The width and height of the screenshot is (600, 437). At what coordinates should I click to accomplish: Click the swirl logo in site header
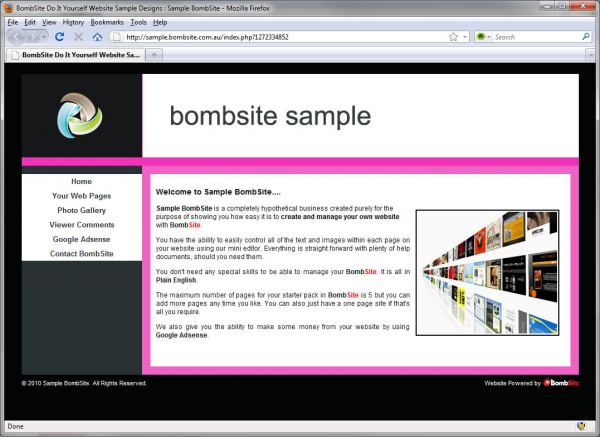(x=80, y=115)
